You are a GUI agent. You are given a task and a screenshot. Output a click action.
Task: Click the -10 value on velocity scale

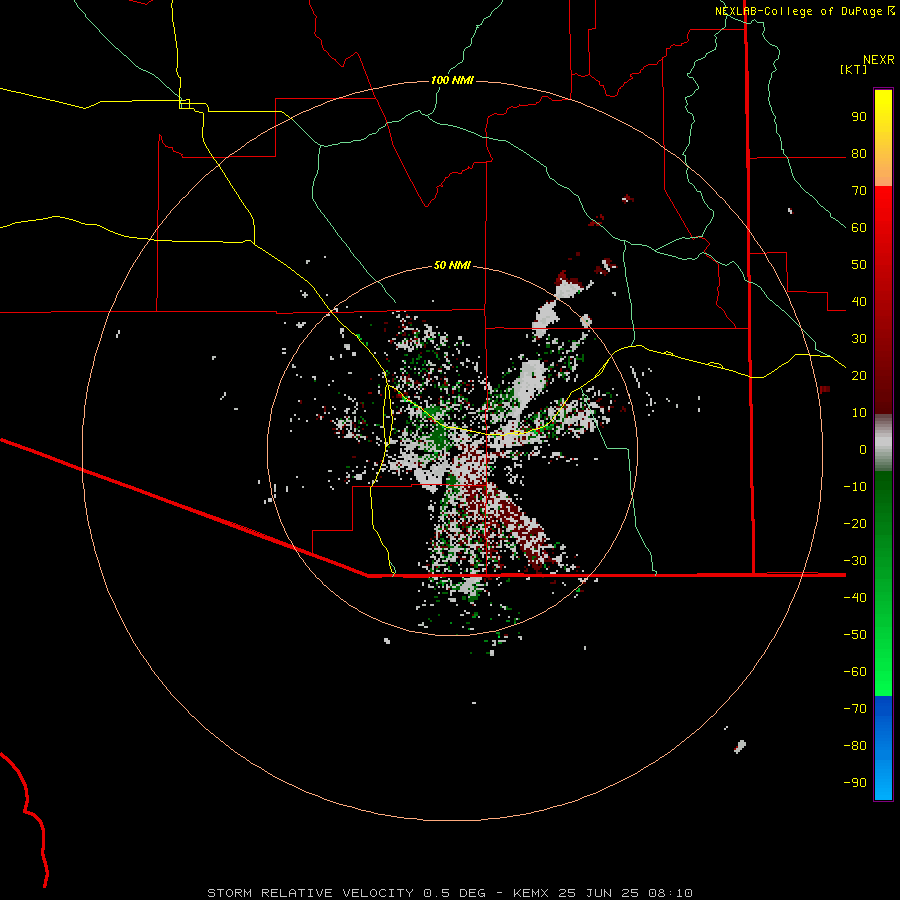coord(855,487)
